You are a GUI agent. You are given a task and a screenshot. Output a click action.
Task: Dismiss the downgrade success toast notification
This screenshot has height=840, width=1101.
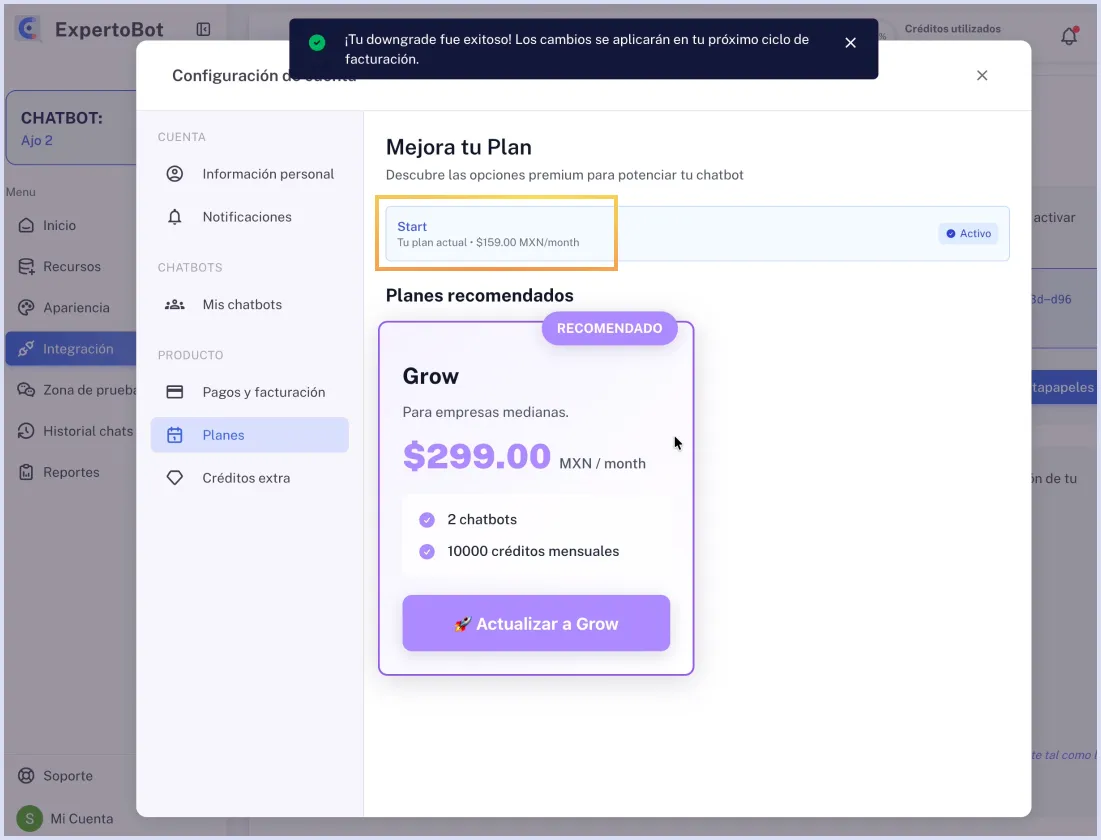(850, 43)
